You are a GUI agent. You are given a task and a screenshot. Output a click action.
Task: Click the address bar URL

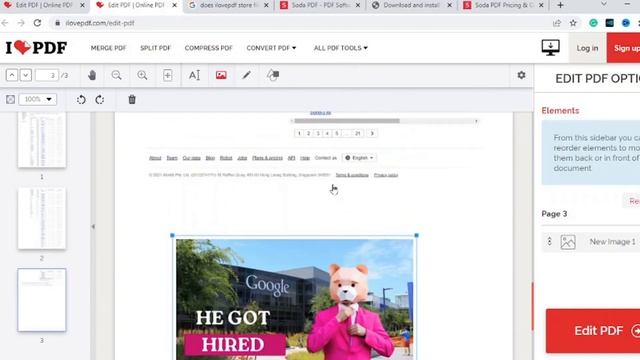point(100,23)
